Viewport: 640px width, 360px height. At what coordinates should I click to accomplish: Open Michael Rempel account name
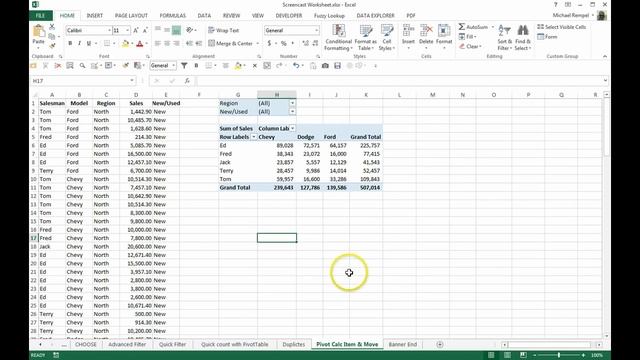point(571,16)
